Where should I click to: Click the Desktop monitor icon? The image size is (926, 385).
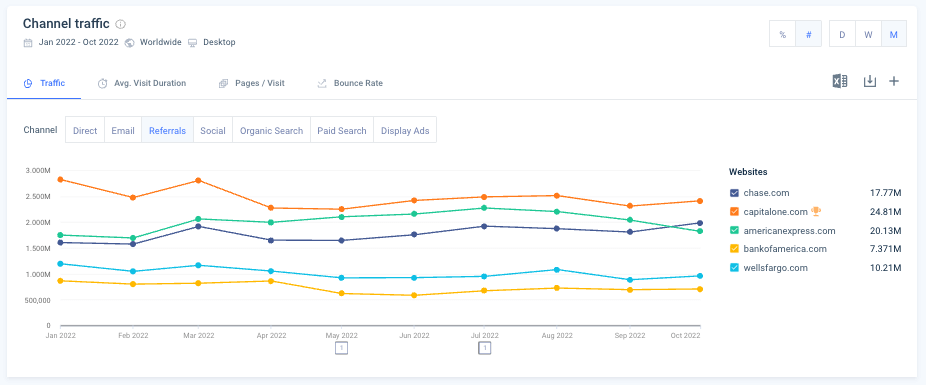coord(193,43)
